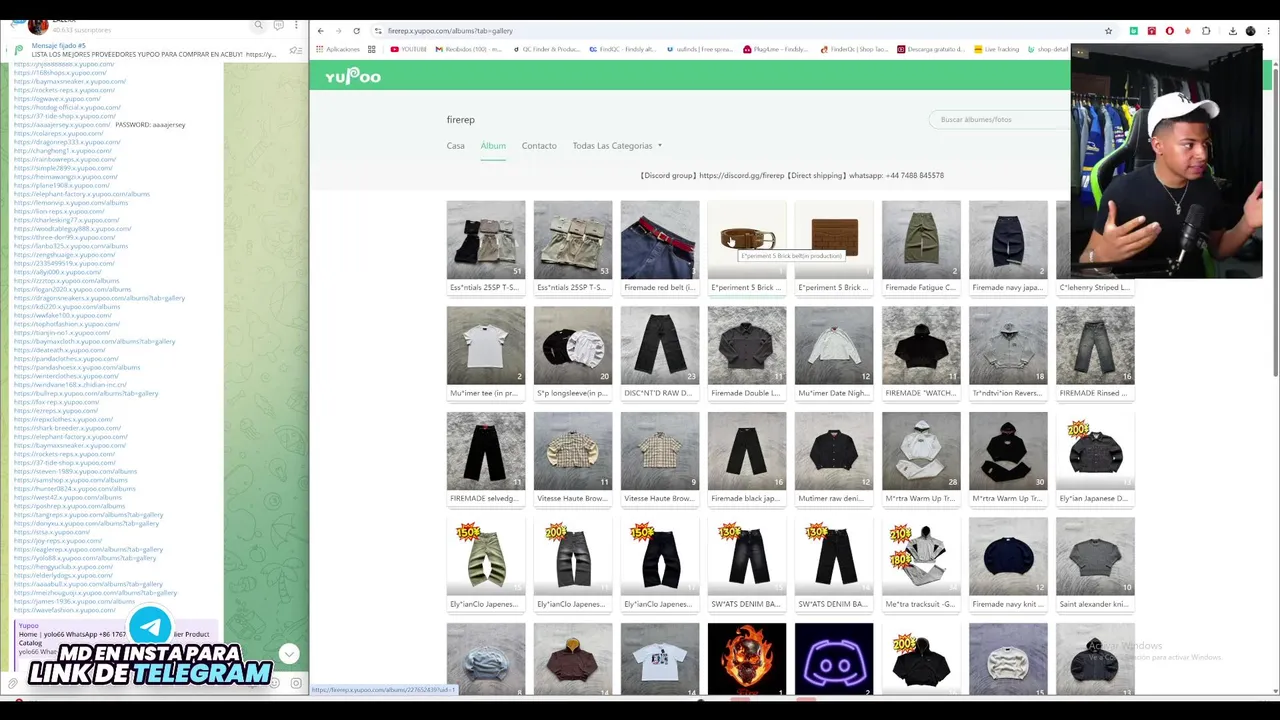Click the browser address bar URL
Image resolution: width=1280 pixels, height=720 pixels.
(x=450, y=31)
